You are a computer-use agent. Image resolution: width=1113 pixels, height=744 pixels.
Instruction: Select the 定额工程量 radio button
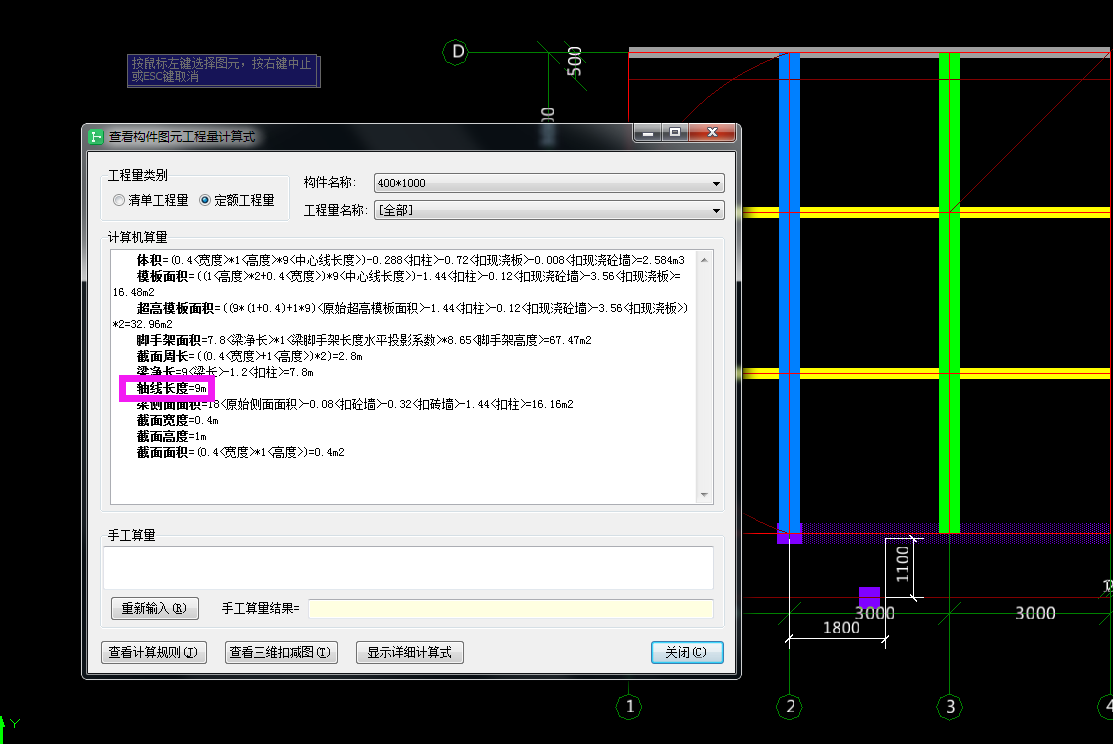coord(236,200)
